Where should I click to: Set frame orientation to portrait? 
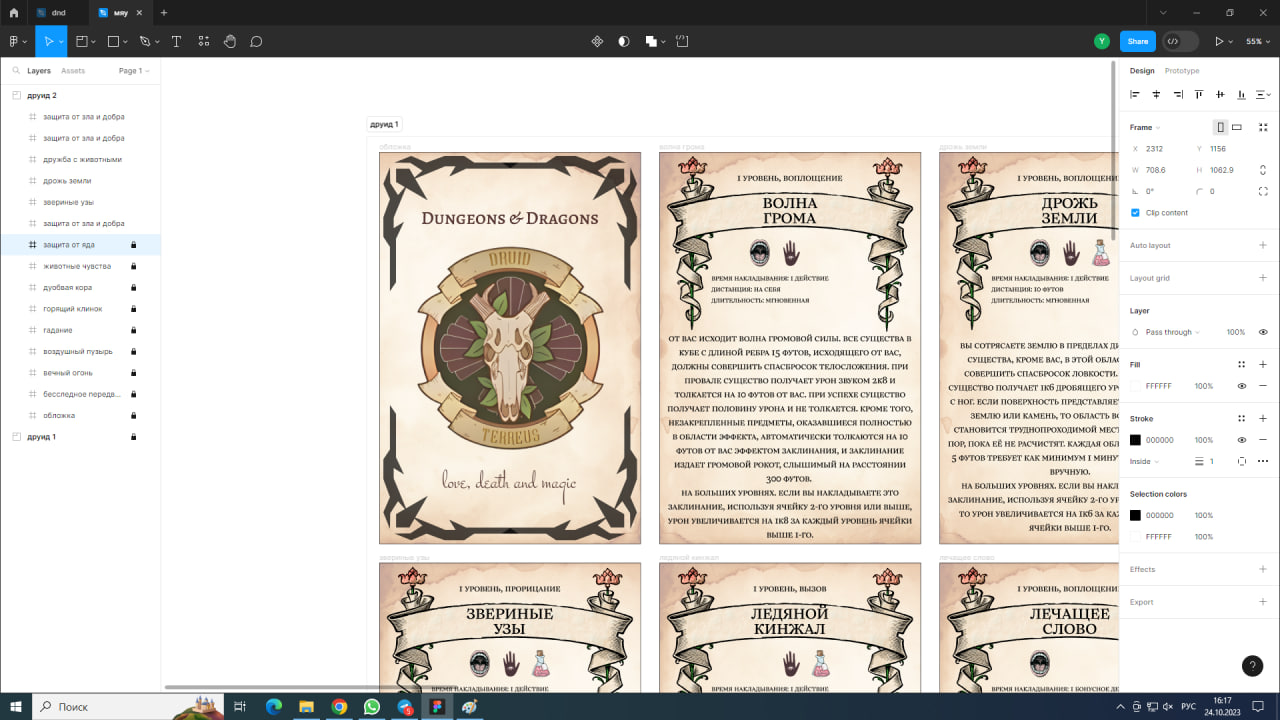[1220, 127]
